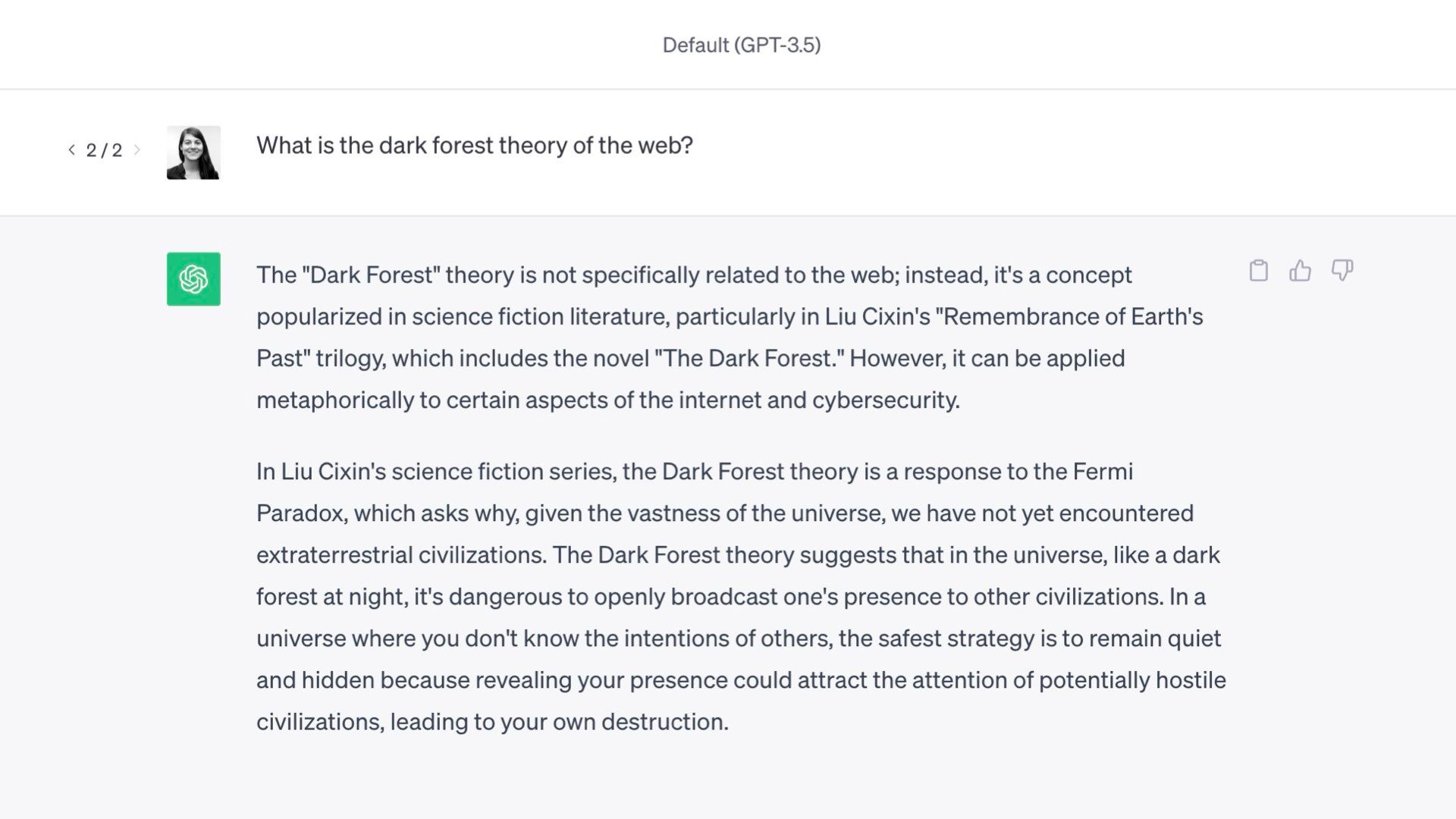The width and height of the screenshot is (1456, 819).
Task: Click the green ChatGPT logo avatar
Action: click(193, 279)
